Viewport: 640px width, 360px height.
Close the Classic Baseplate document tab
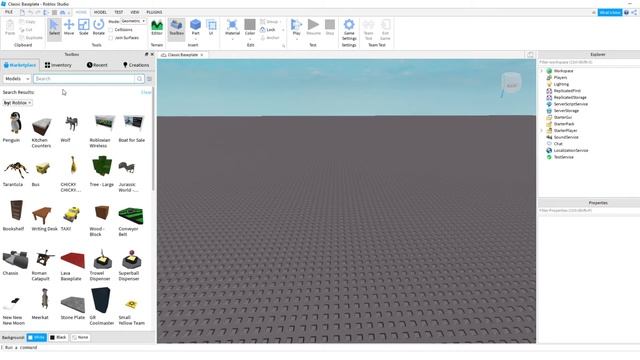202,55
